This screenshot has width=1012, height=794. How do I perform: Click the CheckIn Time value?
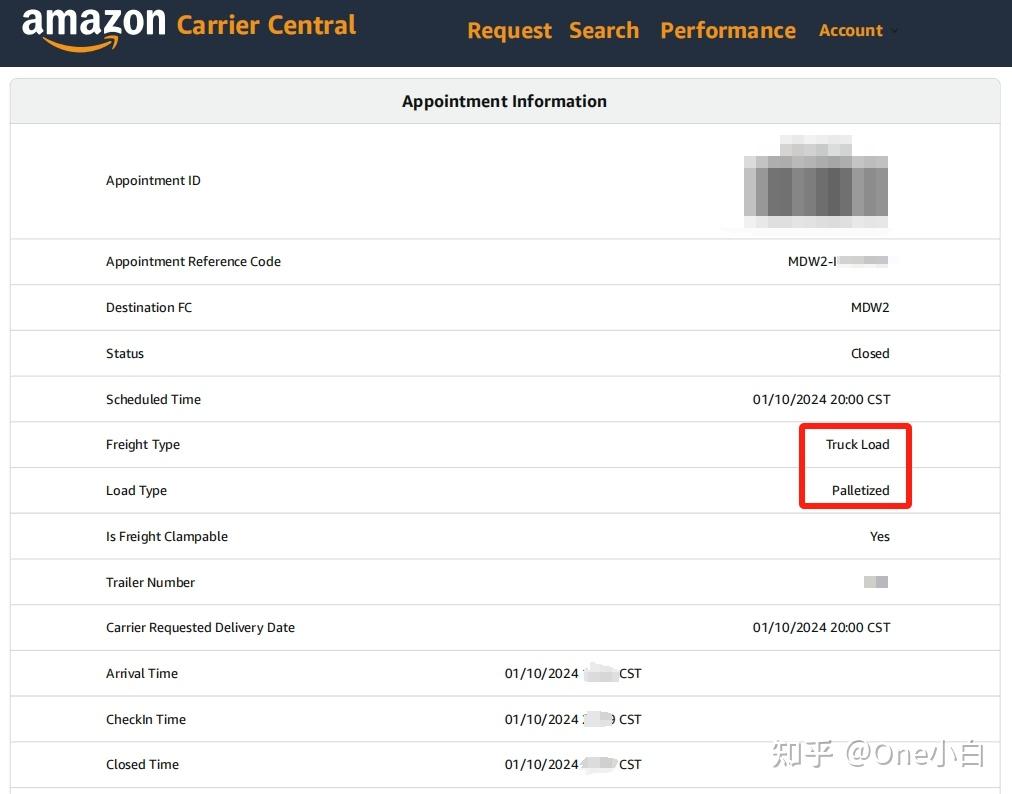(x=573, y=719)
